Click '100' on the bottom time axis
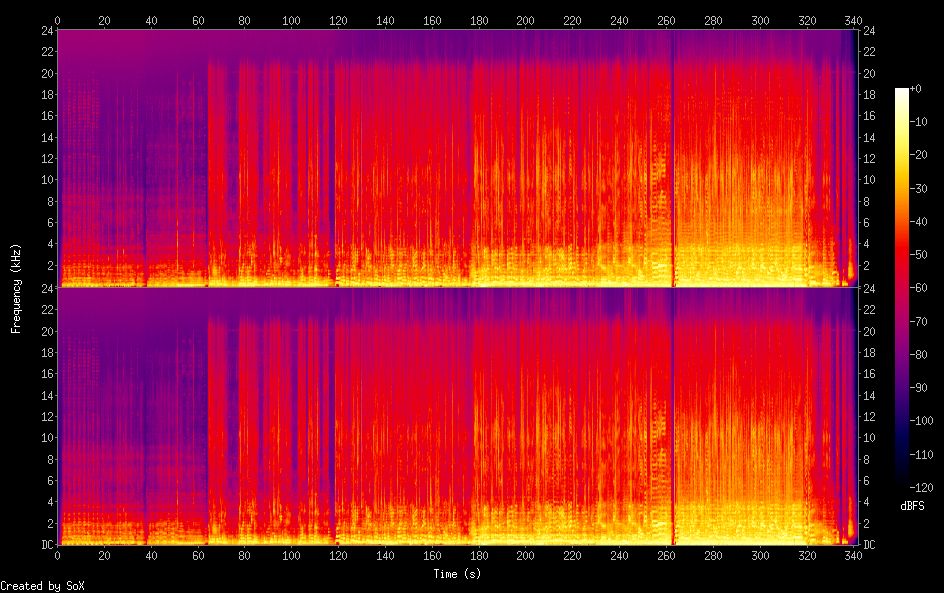944x593 pixels. [x=291, y=556]
